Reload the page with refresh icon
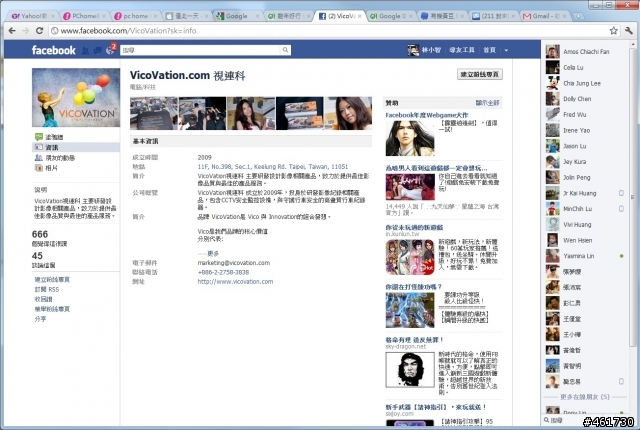This screenshot has height=430, width=640. 39,31
